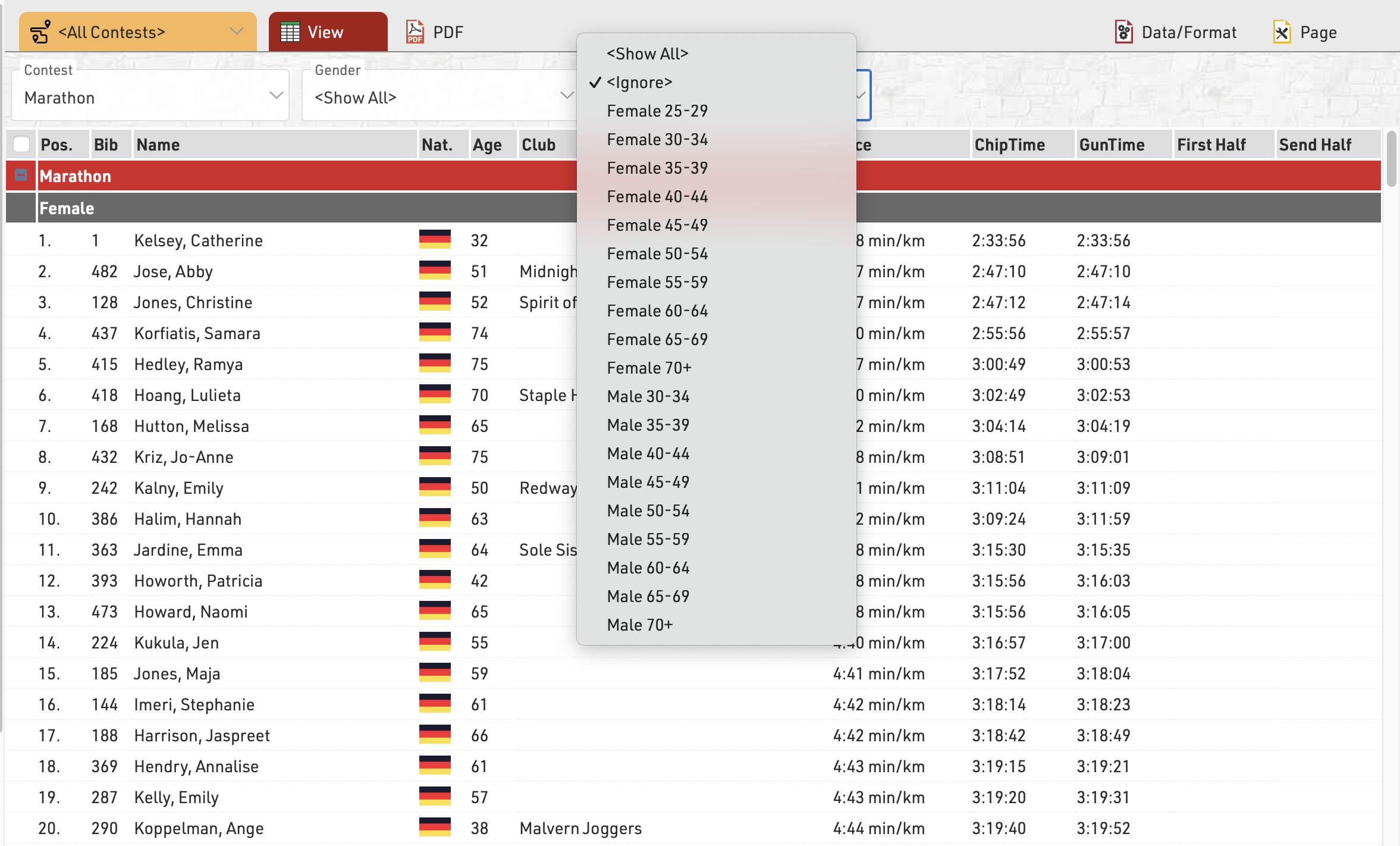Viewport: 1400px width, 846px height.
Task: Click German flag for Kelsey, Catherine
Action: coord(435,240)
